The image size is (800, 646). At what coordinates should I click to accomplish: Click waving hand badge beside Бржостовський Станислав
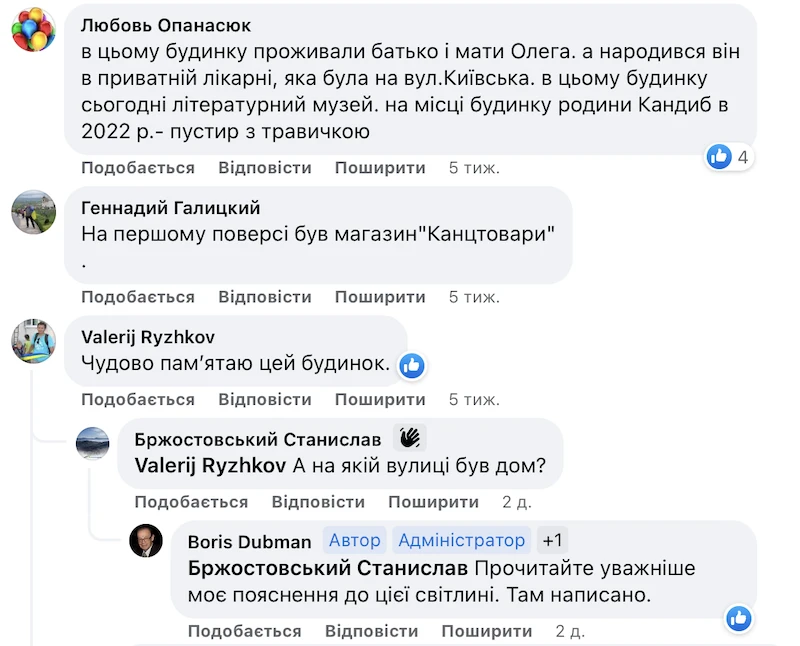(409, 438)
